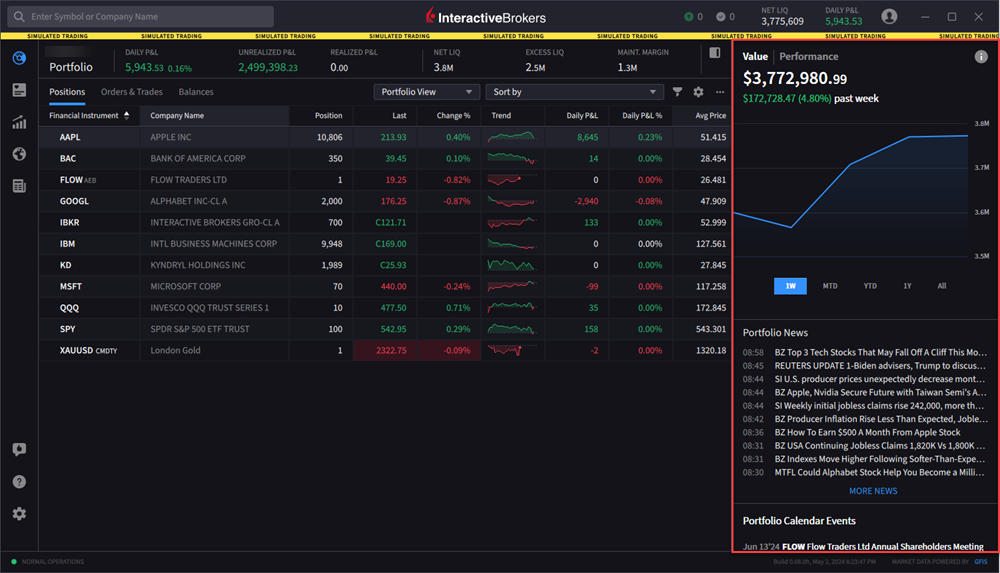Click the GOOGL trend sparkline
This screenshot has height=573, width=1000.
pyautogui.click(x=511, y=201)
